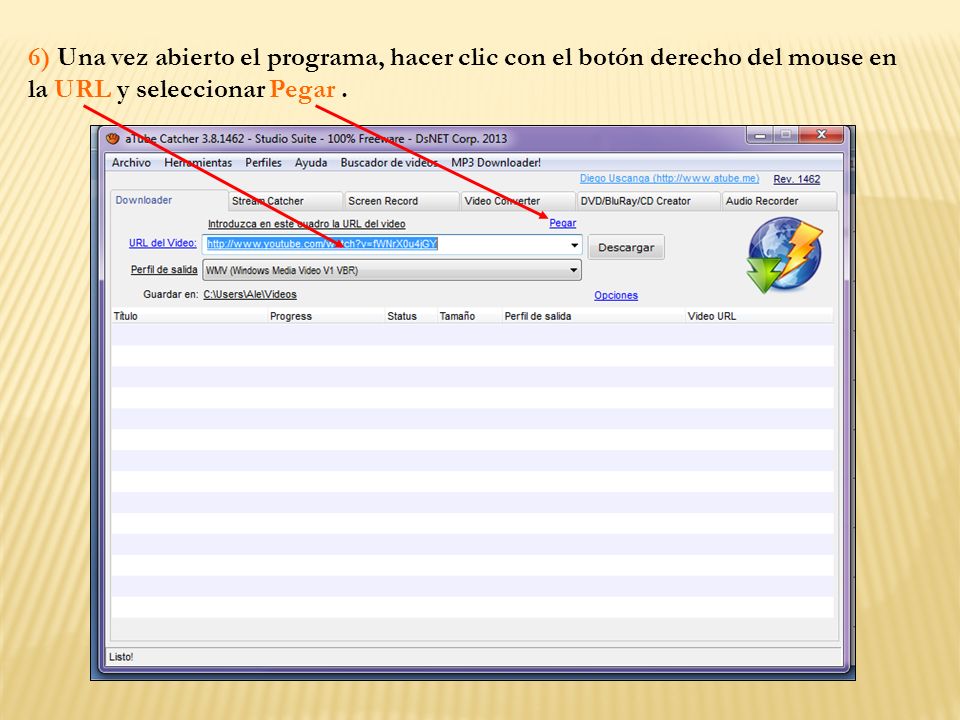Click the Perfil de salida label link
The height and width of the screenshot is (720, 960).
(x=163, y=269)
